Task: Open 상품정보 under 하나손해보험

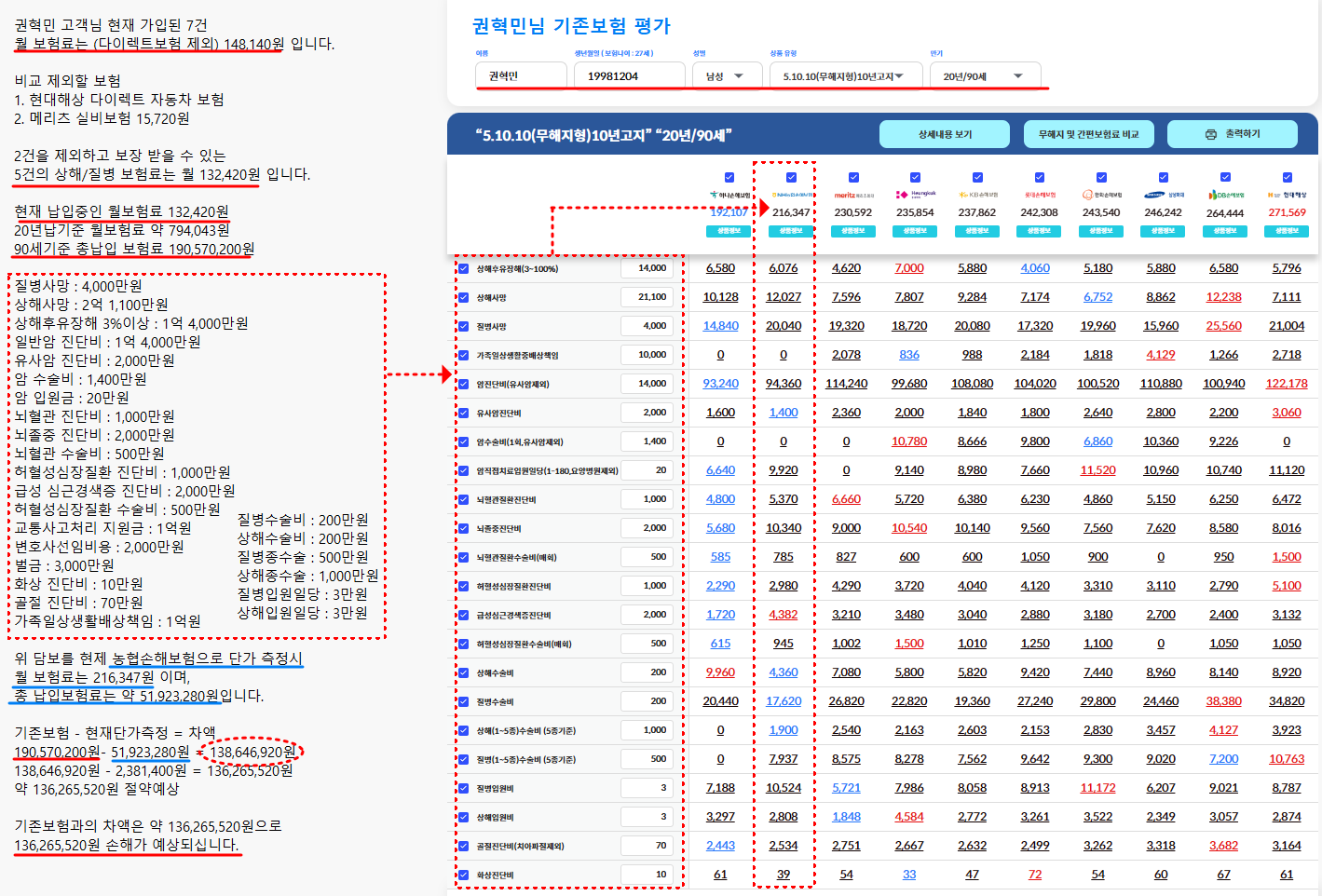Action: click(x=729, y=230)
